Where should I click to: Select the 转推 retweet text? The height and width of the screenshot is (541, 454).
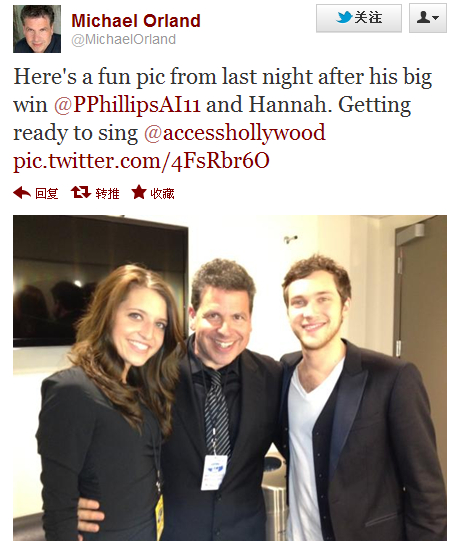(x=107, y=193)
